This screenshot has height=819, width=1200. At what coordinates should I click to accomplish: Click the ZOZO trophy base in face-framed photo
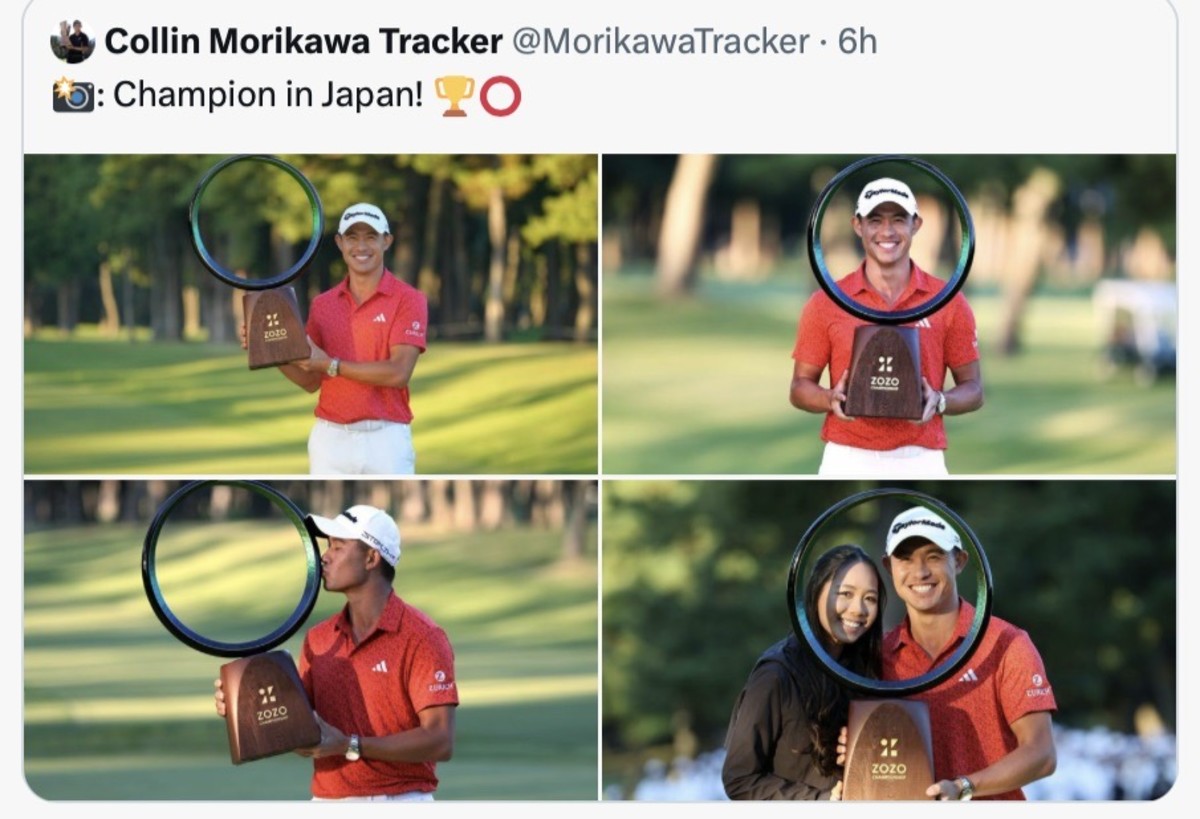883,372
